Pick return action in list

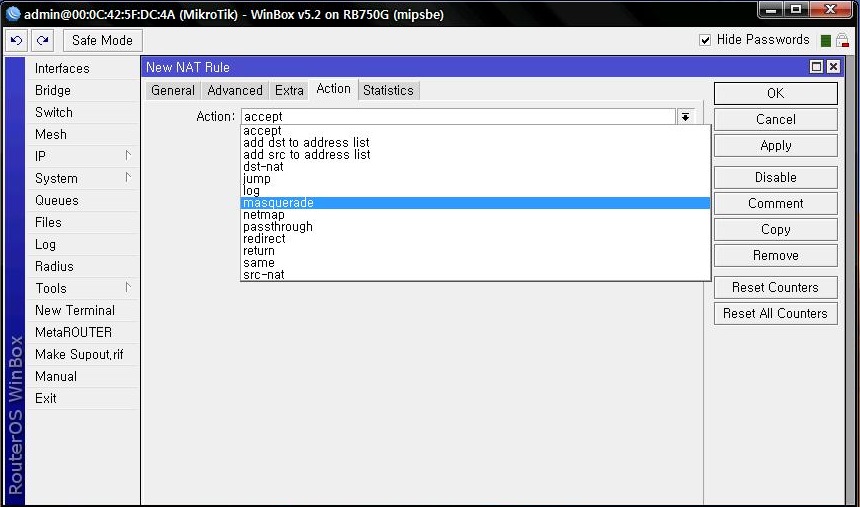pos(476,251)
